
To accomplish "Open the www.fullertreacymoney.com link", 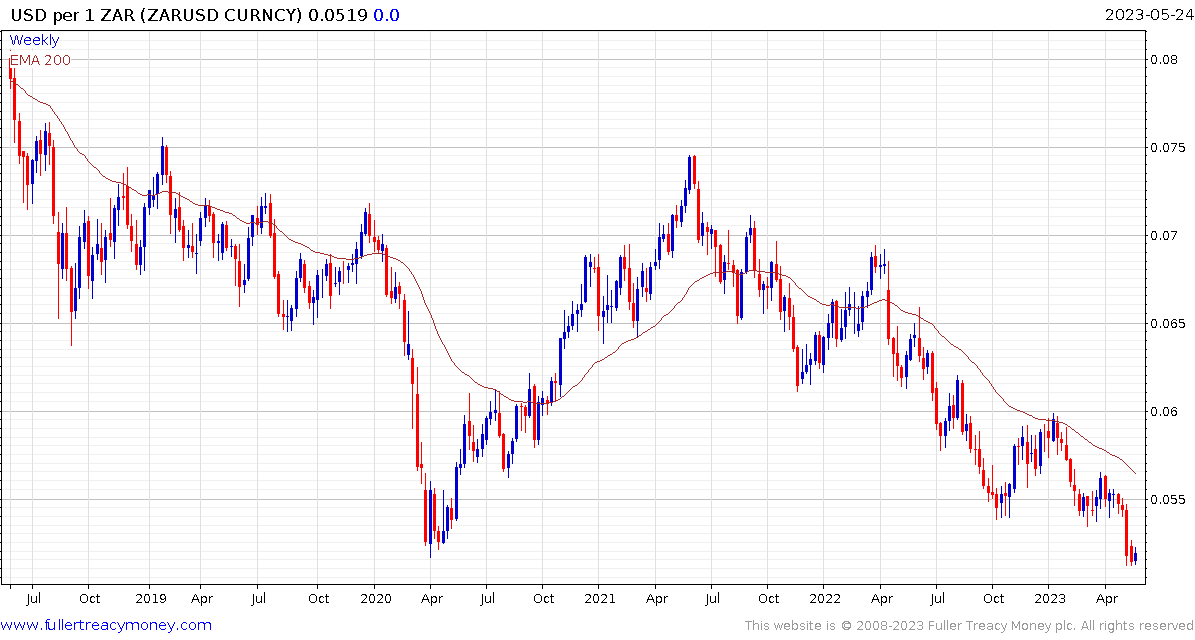I will (107, 626).
